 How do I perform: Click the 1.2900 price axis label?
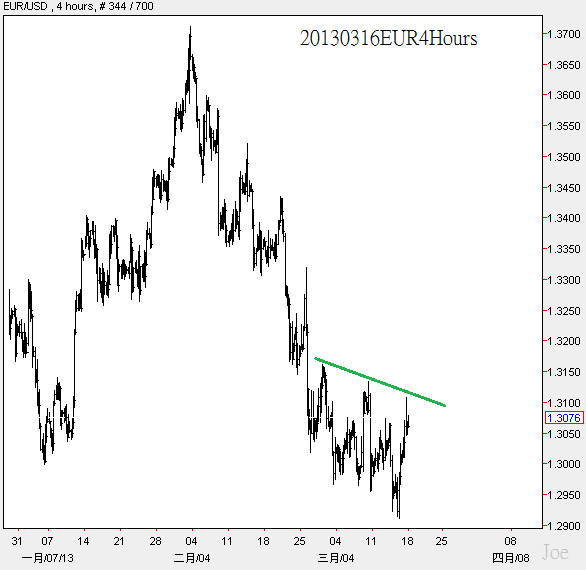[x=564, y=526]
